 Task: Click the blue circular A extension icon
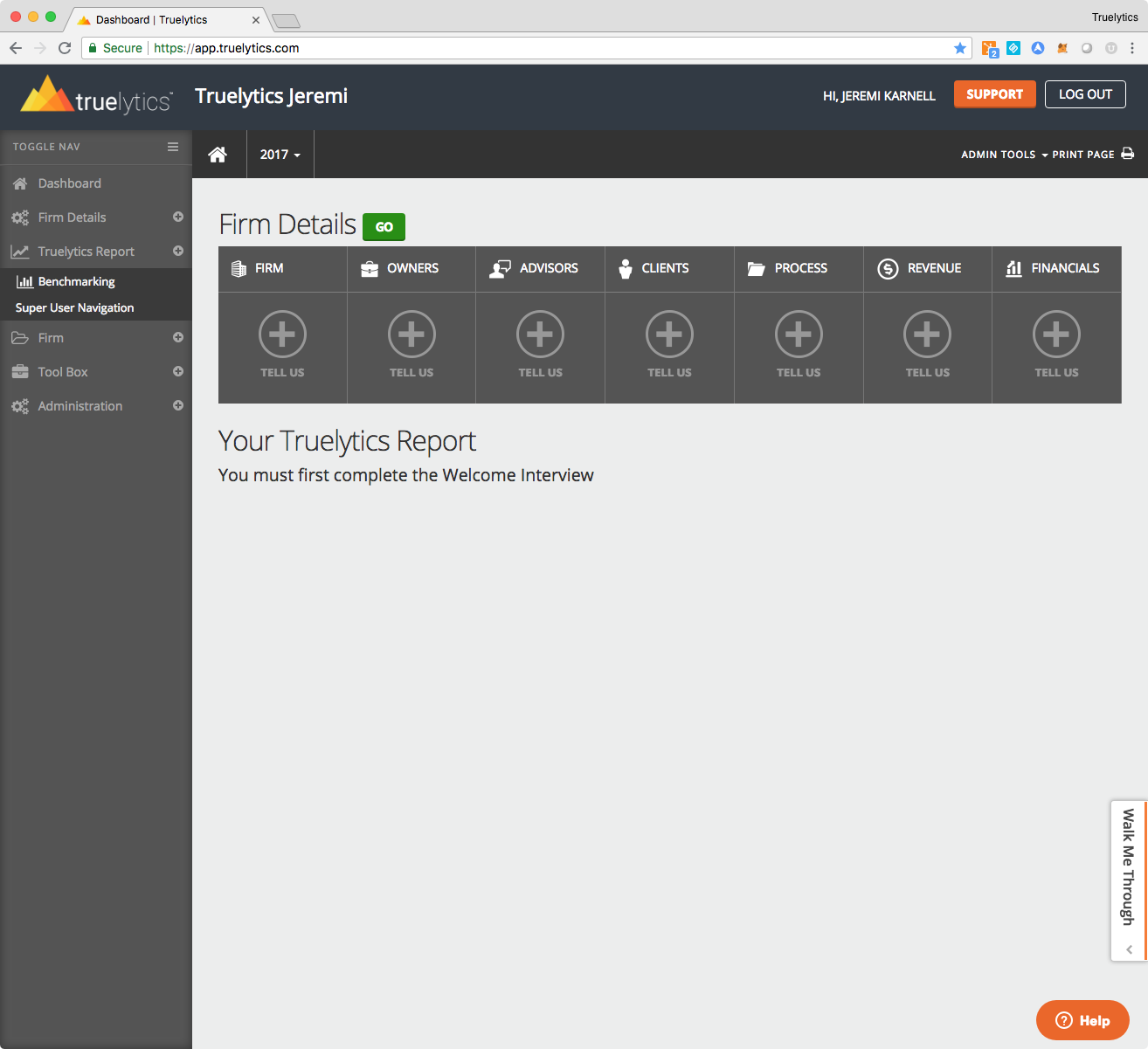point(1038,48)
